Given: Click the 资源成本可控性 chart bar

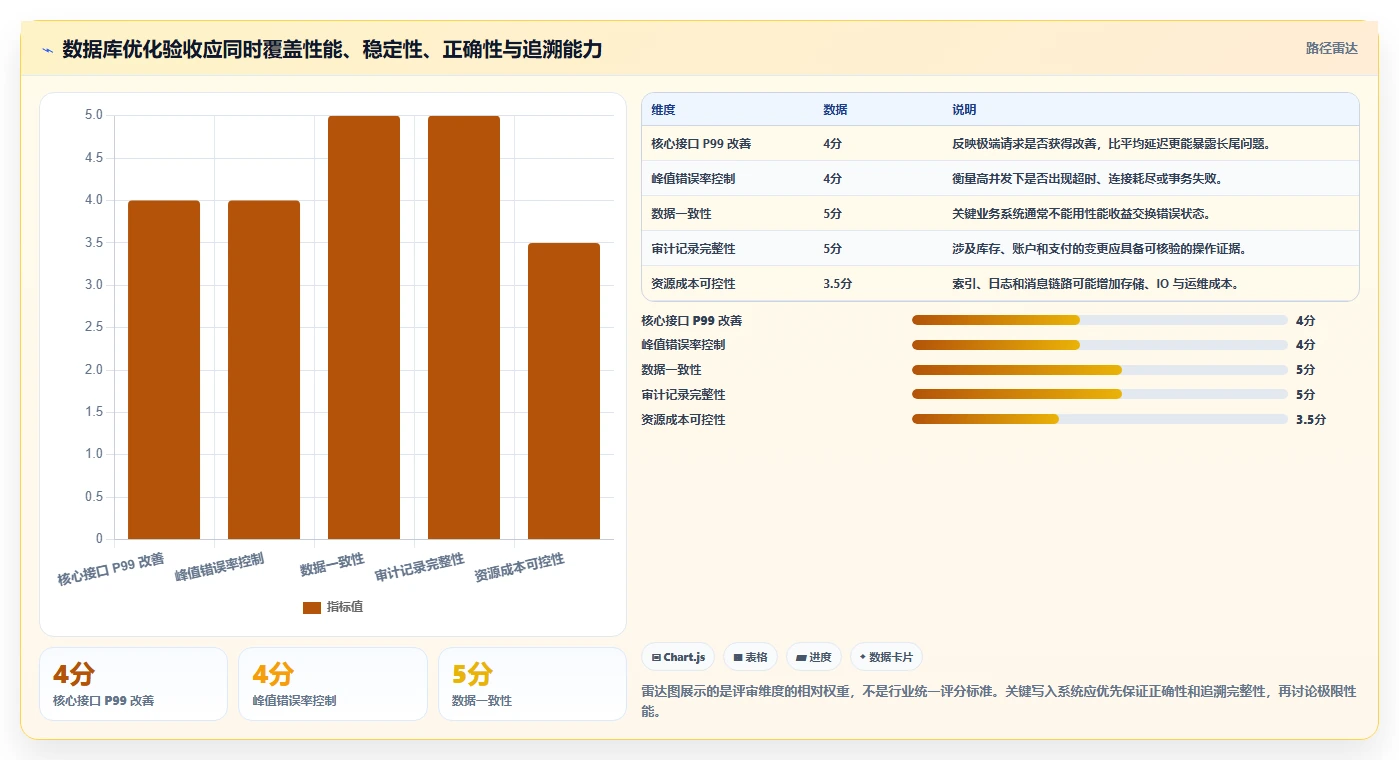Looking at the screenshot, I should tap(564, 391).
